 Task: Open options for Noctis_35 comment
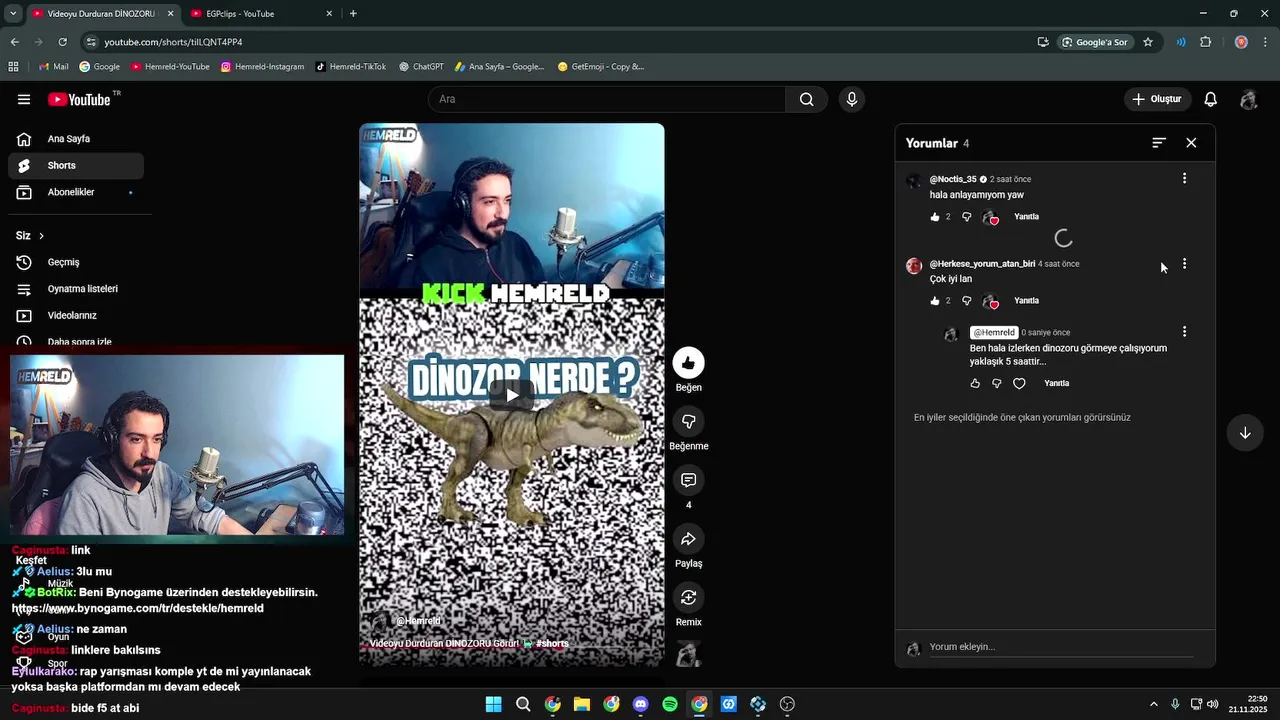coord(1184,178)
